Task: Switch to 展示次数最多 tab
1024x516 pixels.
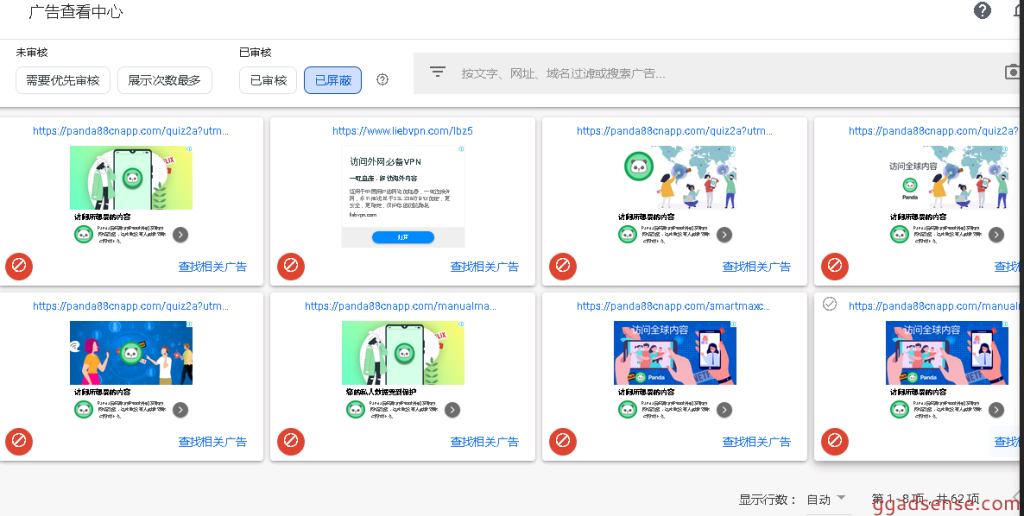Action: pos(164,80)
